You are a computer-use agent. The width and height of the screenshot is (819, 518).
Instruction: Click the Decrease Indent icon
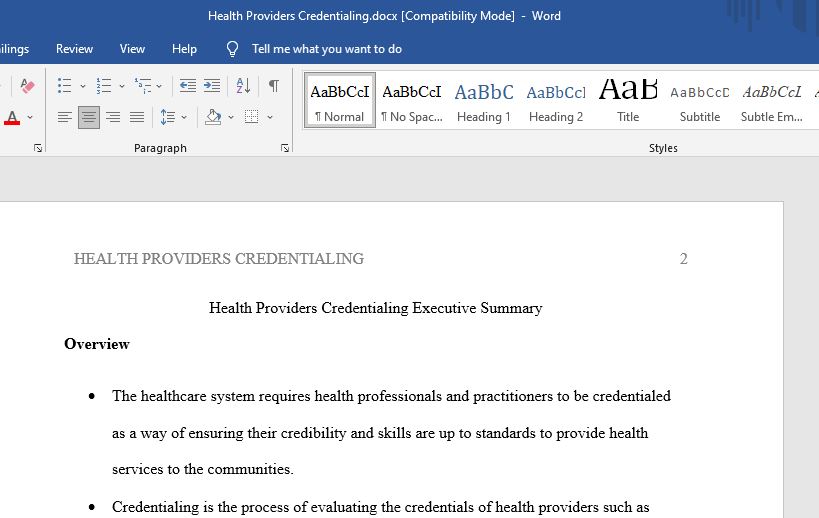[188, 86]
